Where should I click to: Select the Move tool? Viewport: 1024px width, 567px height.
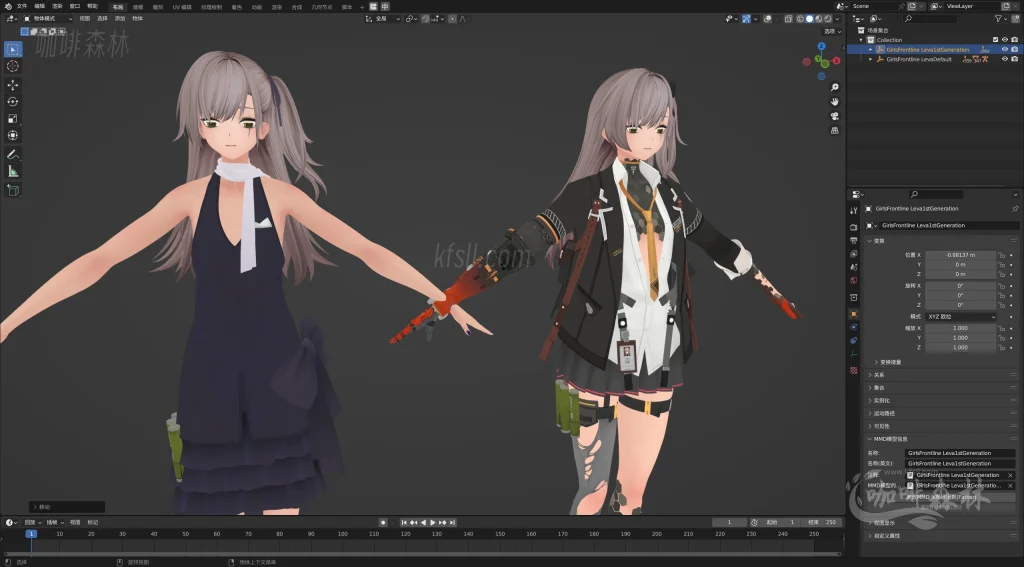[13, 85]
